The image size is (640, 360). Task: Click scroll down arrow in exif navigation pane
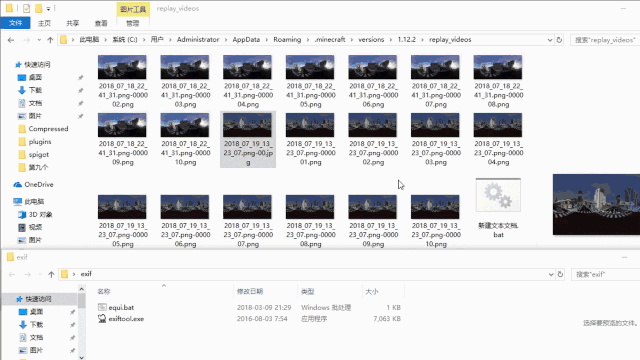82,358
